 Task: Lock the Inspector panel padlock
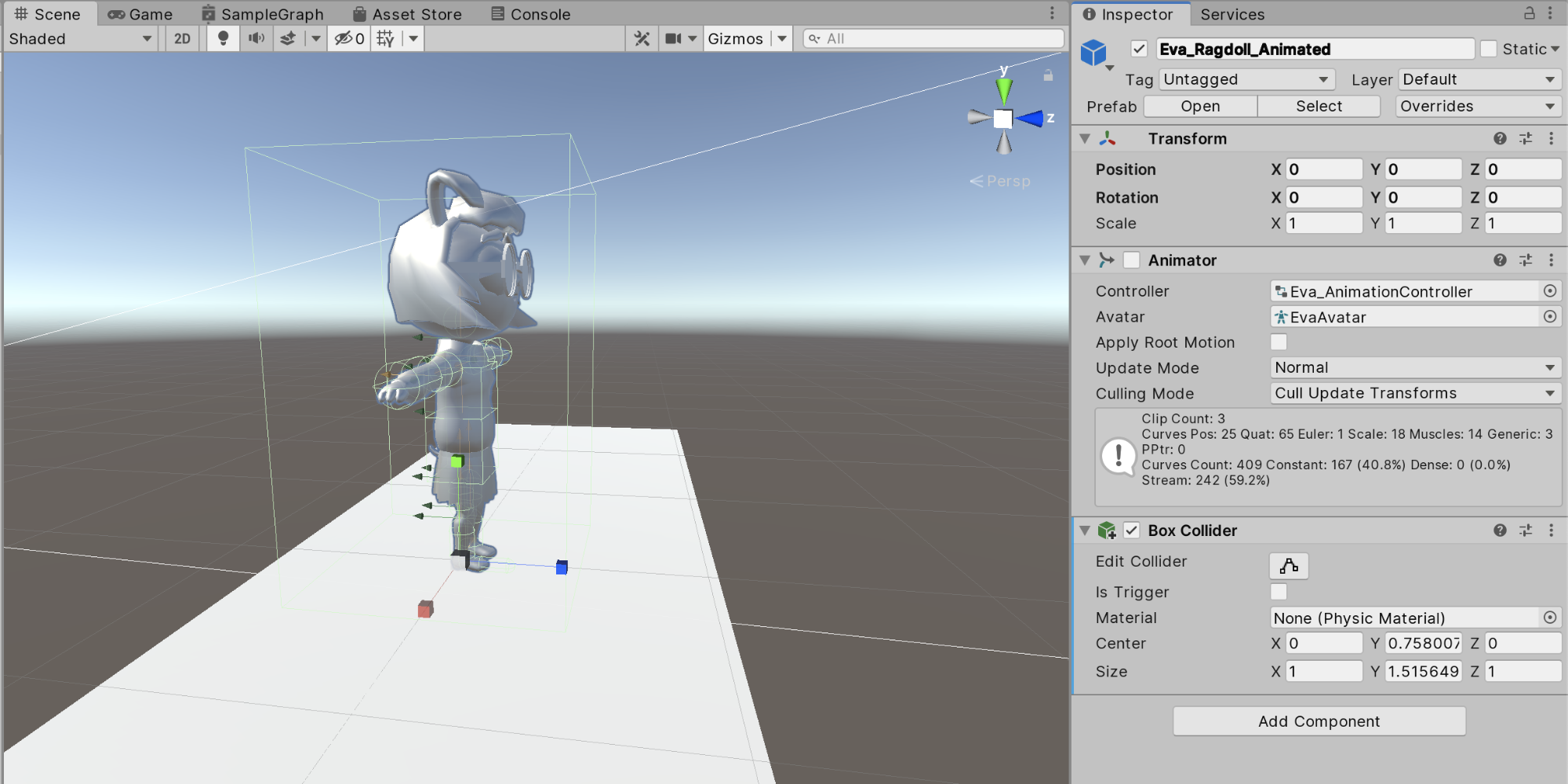click(x=1530, y=13)
